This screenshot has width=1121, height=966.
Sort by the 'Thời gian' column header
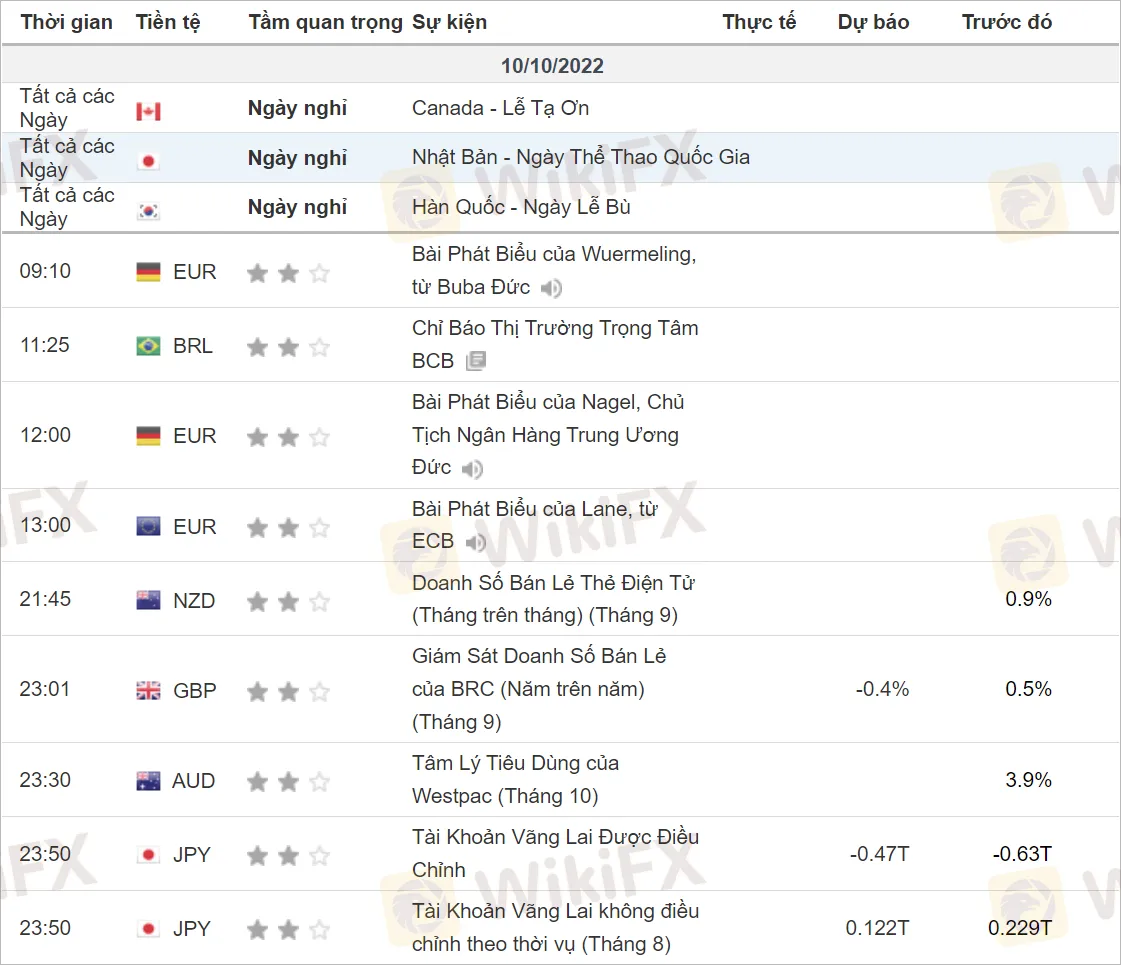click(66, 22)
